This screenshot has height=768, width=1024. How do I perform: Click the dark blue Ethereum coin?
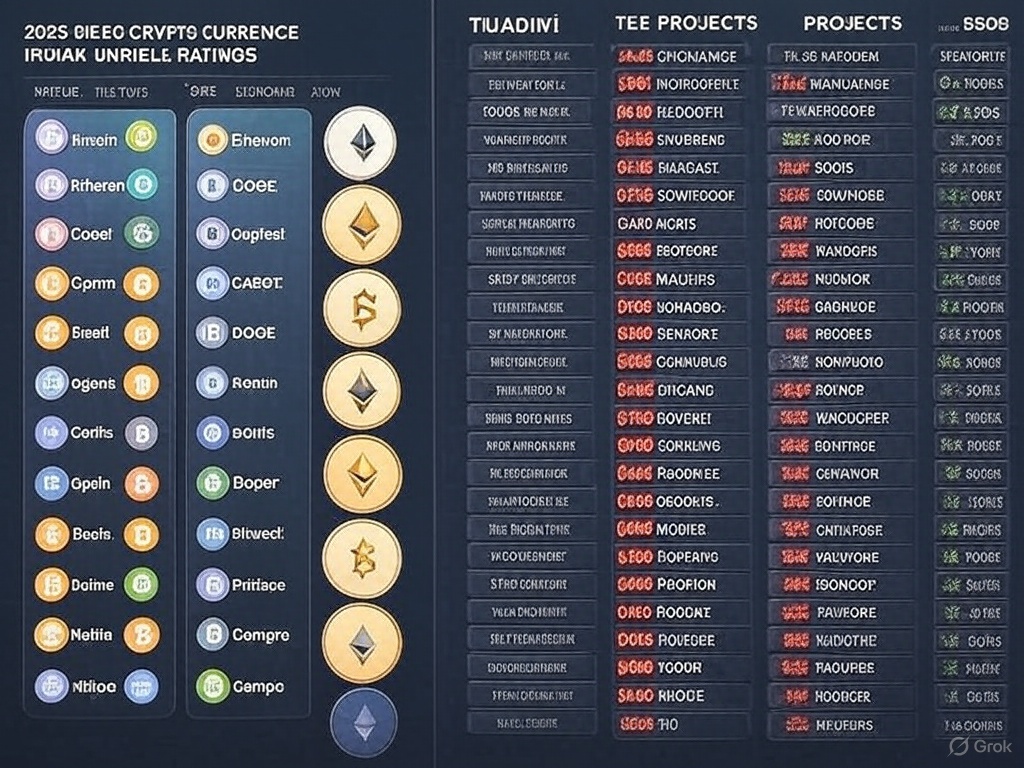(x=362, y=722)
